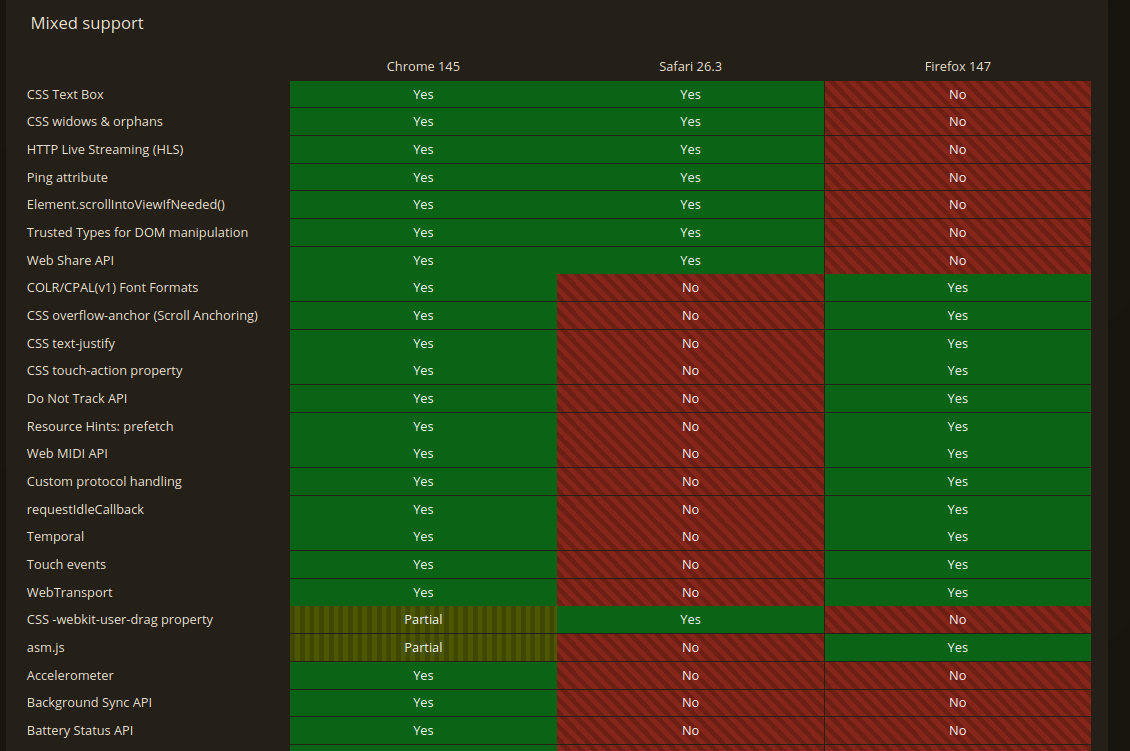1130x751 pixels.
Task: Select the Do Not Track API label
Action: point(76,398)
